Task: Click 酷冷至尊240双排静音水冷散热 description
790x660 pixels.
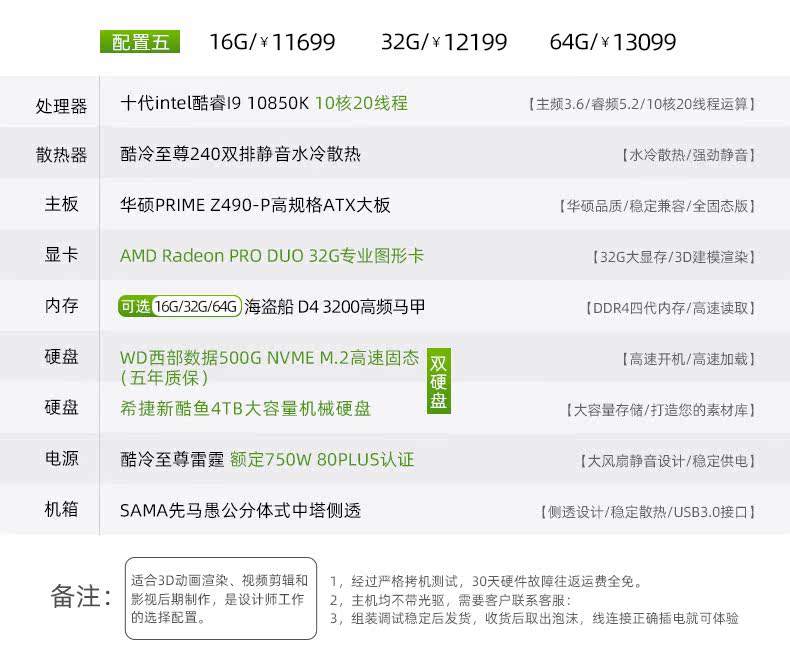Action: point(240,154)
